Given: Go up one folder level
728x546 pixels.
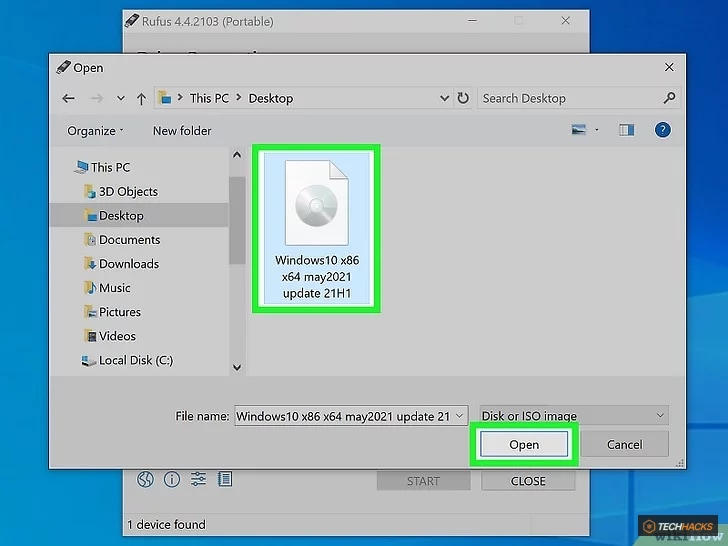Looking at the screenshot, I should pos(142,98).
